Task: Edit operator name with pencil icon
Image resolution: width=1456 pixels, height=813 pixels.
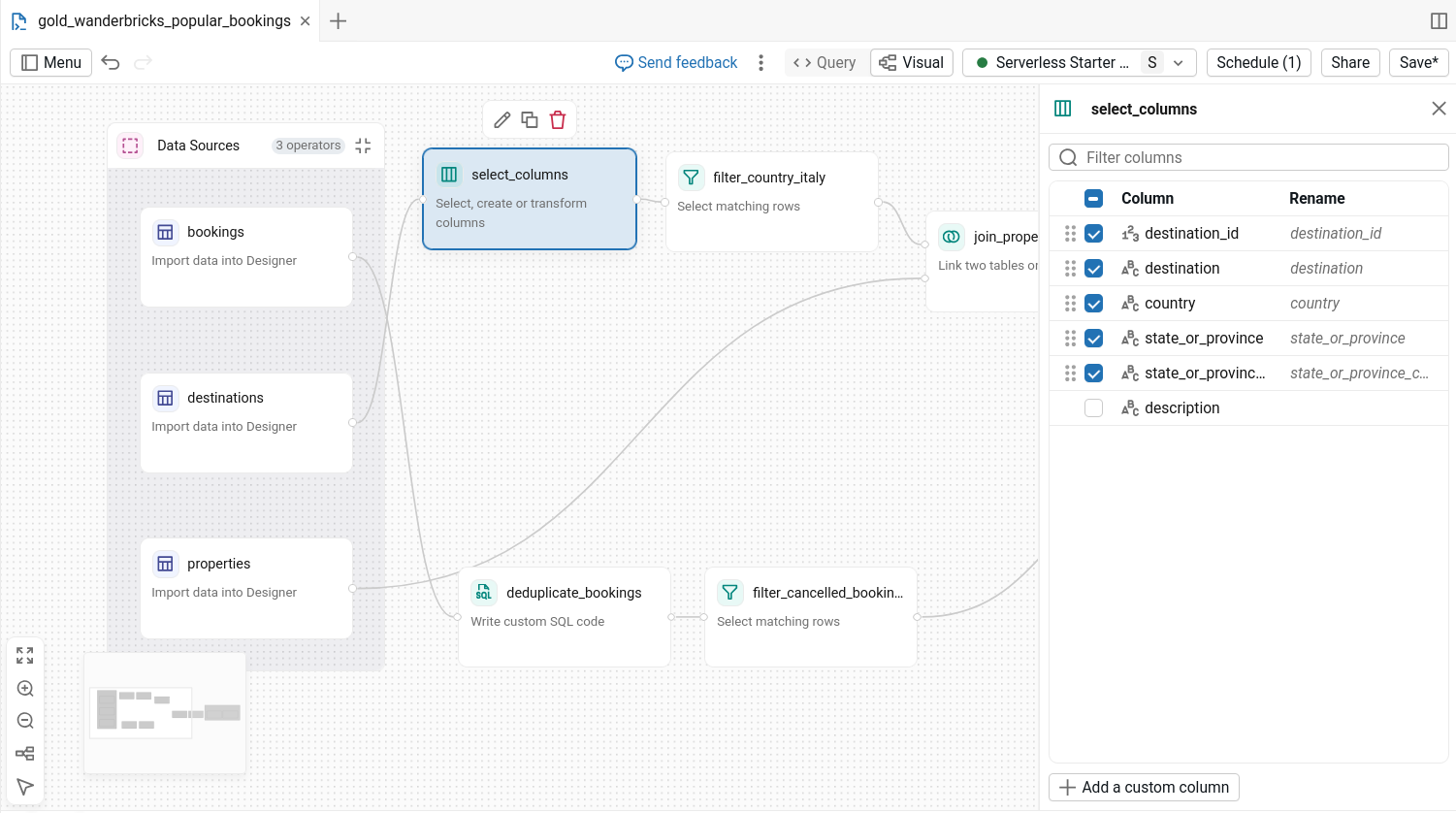Action: click(x=502, y=119)
